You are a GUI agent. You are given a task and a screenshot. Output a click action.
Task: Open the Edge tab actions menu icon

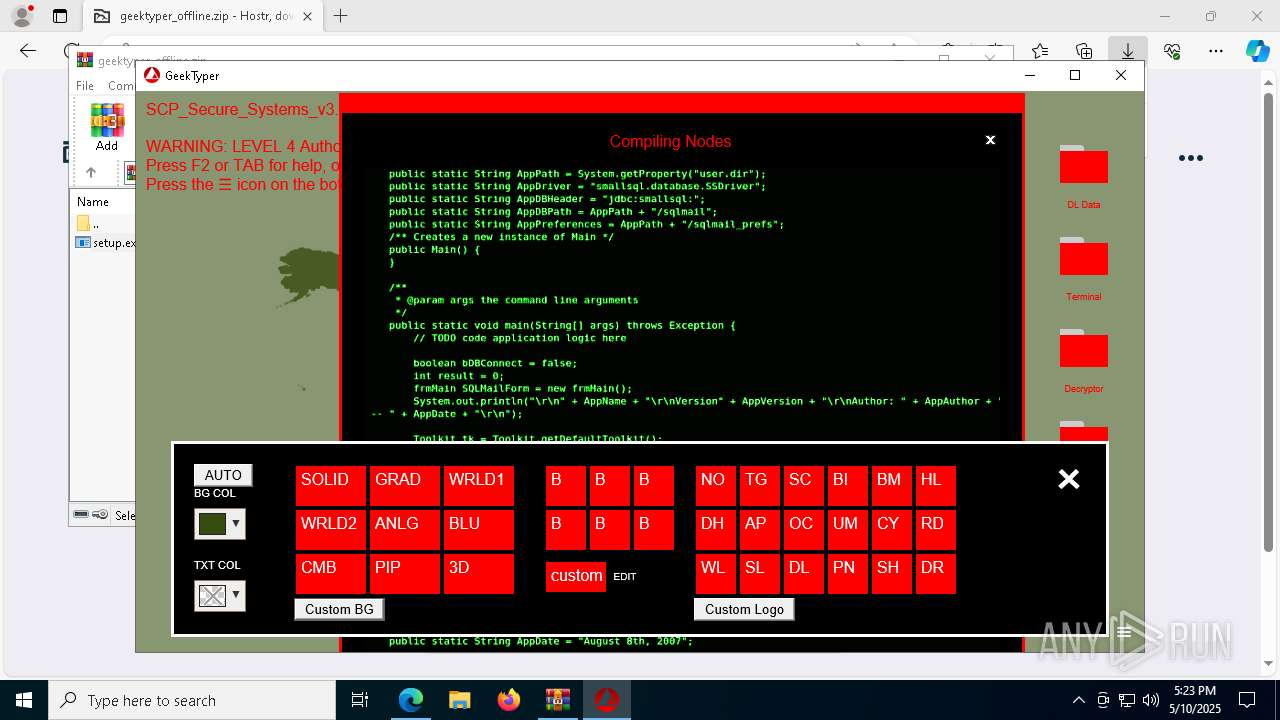(59, 16)
